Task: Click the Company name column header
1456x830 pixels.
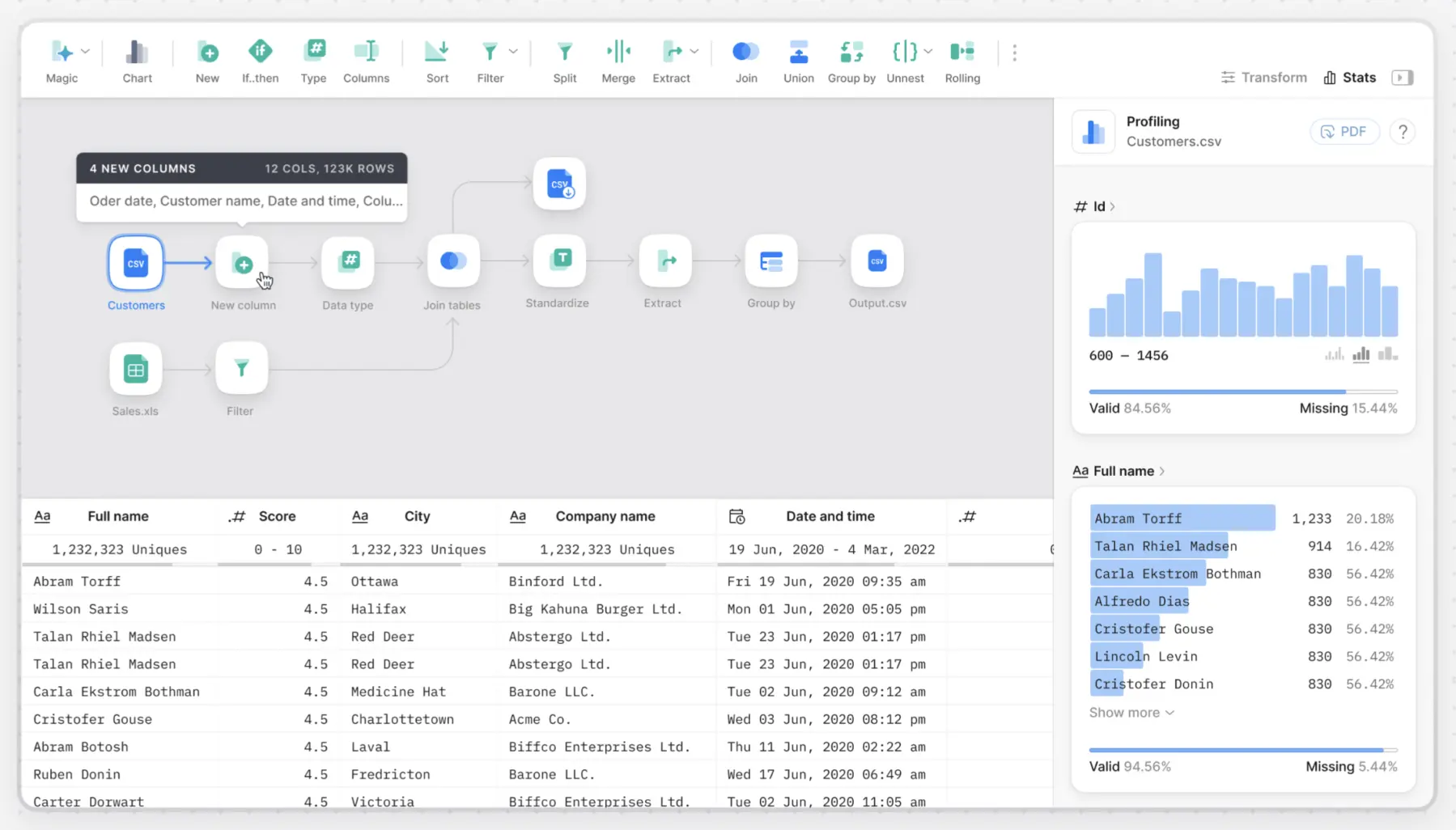Action: click(x=605, y=516)
